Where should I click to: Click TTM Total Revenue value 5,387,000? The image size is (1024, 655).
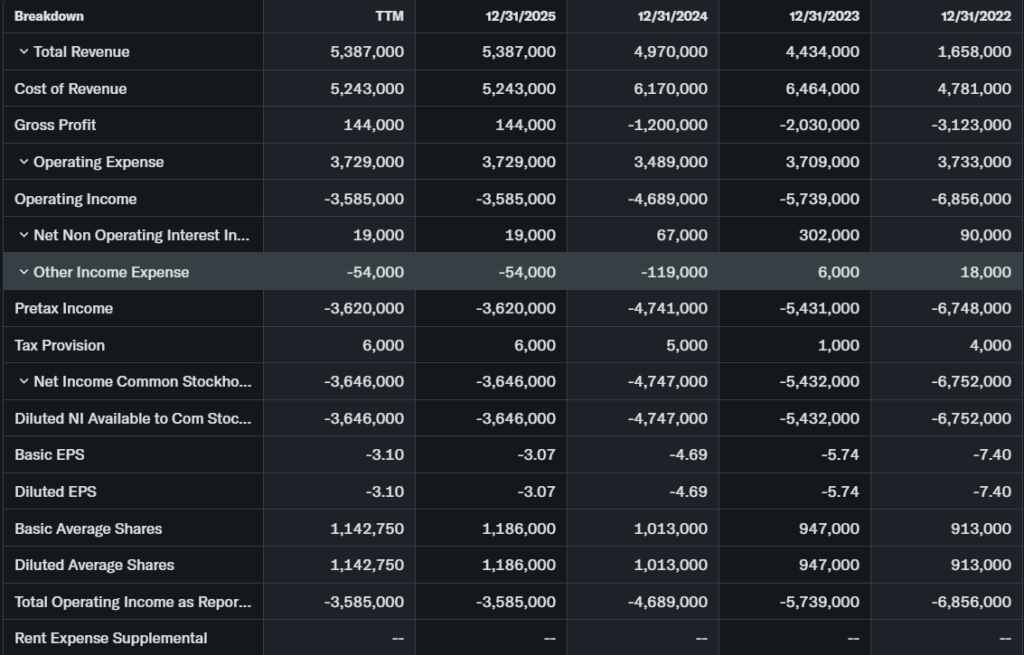tap(367, 52)
